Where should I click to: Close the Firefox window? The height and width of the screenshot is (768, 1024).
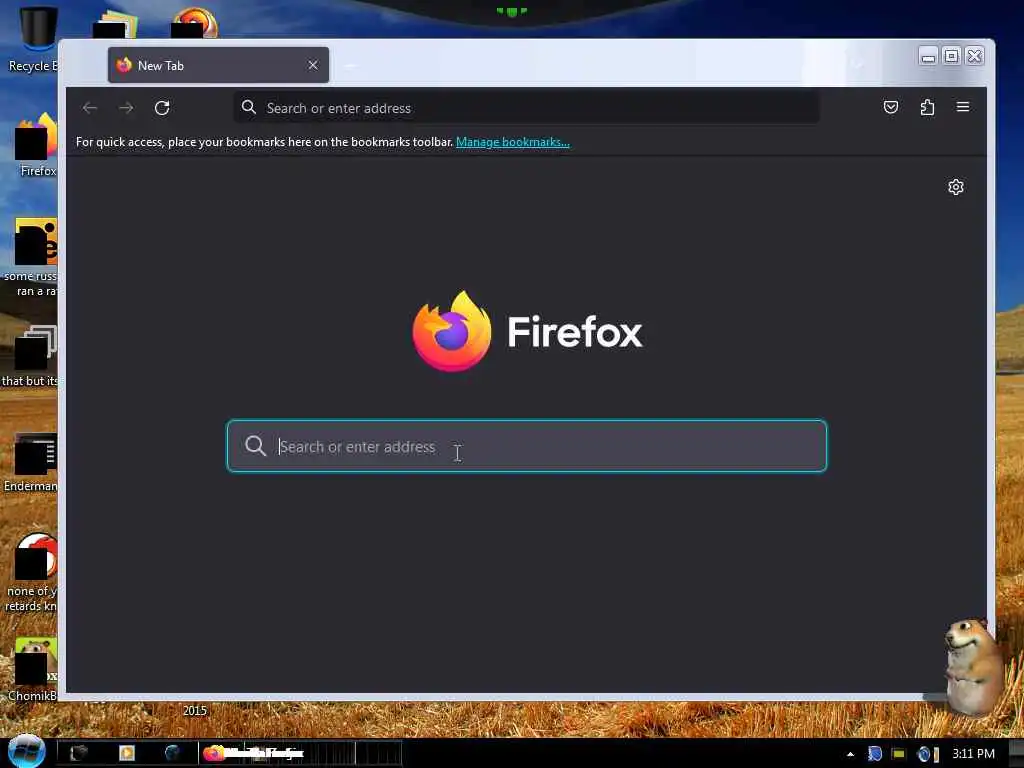coord(974,57)
